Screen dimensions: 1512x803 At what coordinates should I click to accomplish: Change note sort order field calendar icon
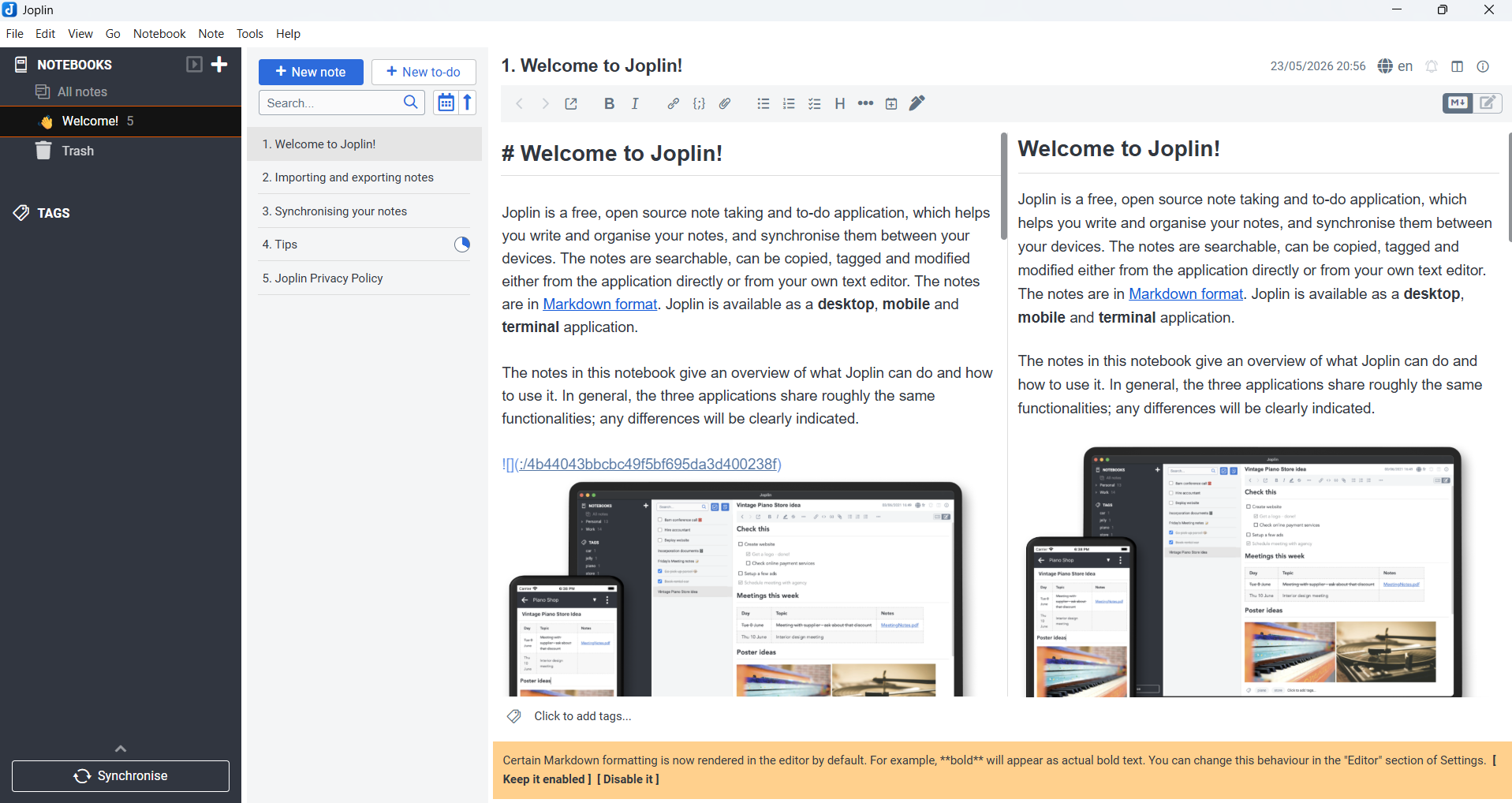click(446, 103)
